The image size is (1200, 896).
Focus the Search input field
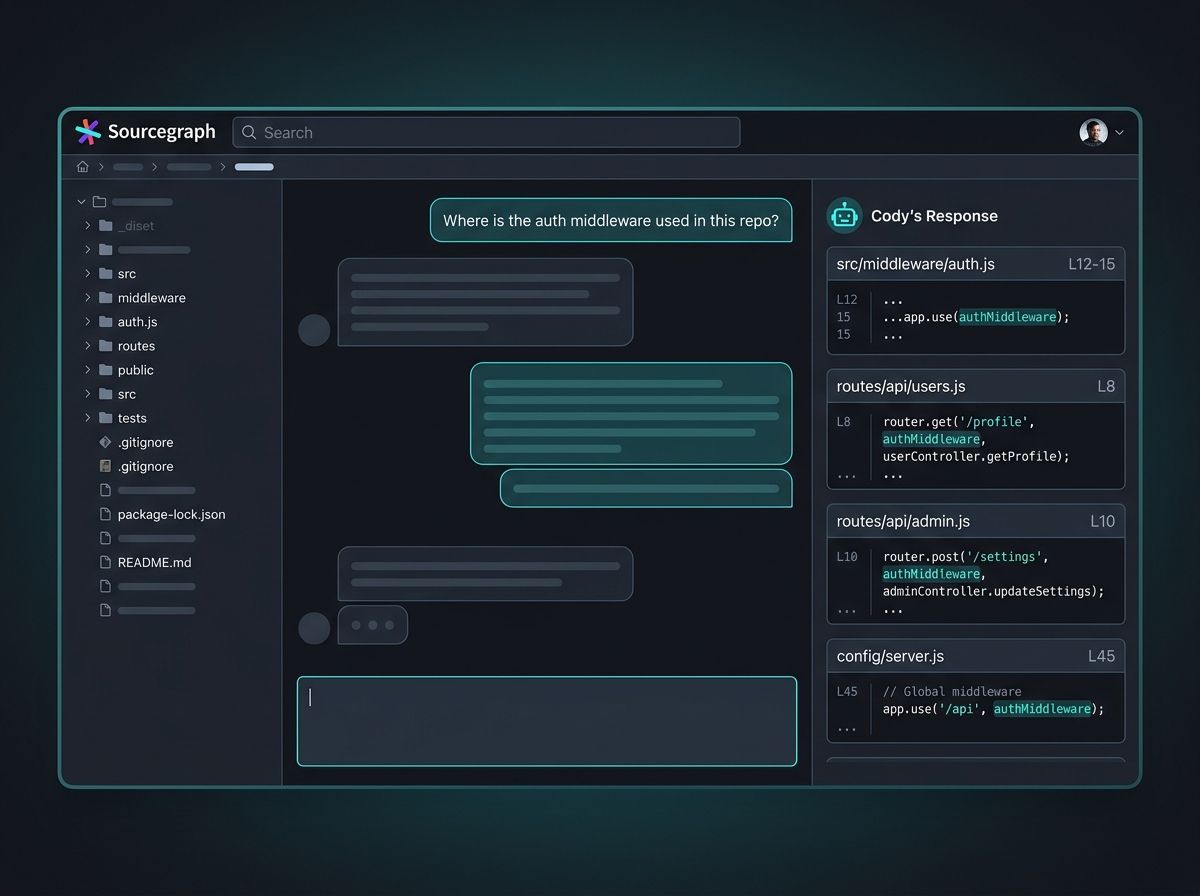(x=486, y=132)
